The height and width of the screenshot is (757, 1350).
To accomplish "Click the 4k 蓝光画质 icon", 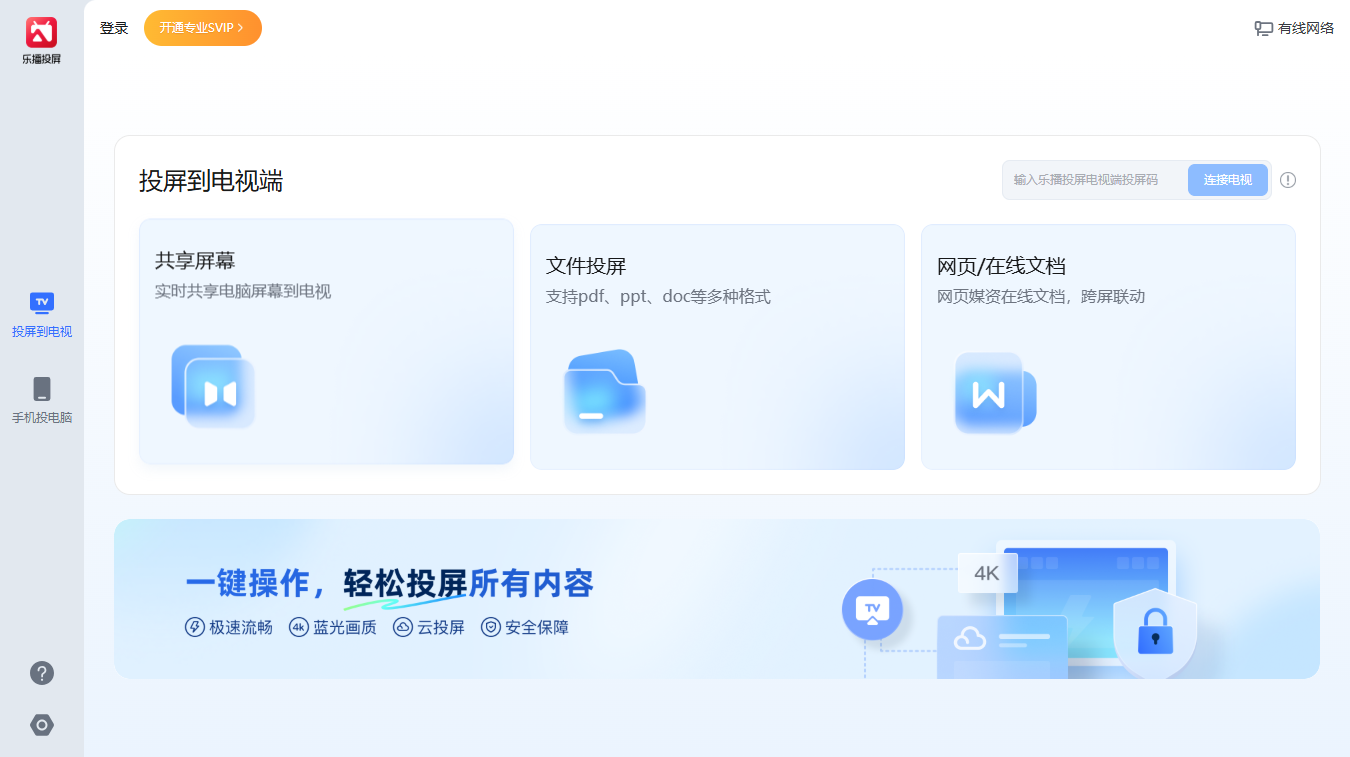I will point(299,627).
